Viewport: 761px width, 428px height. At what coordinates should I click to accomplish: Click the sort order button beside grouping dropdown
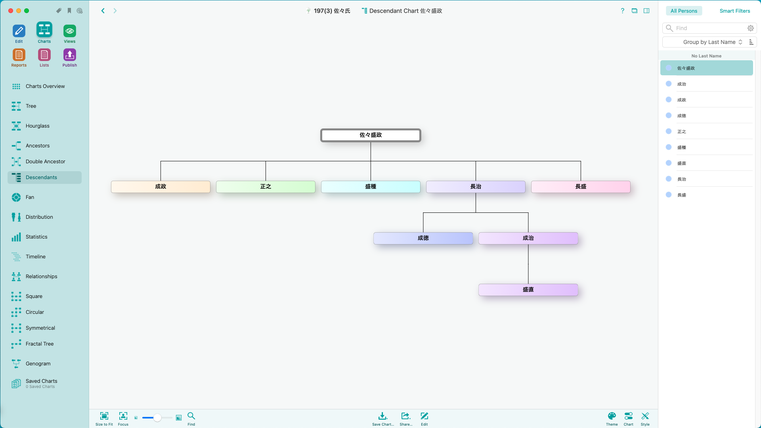(751, 42)
